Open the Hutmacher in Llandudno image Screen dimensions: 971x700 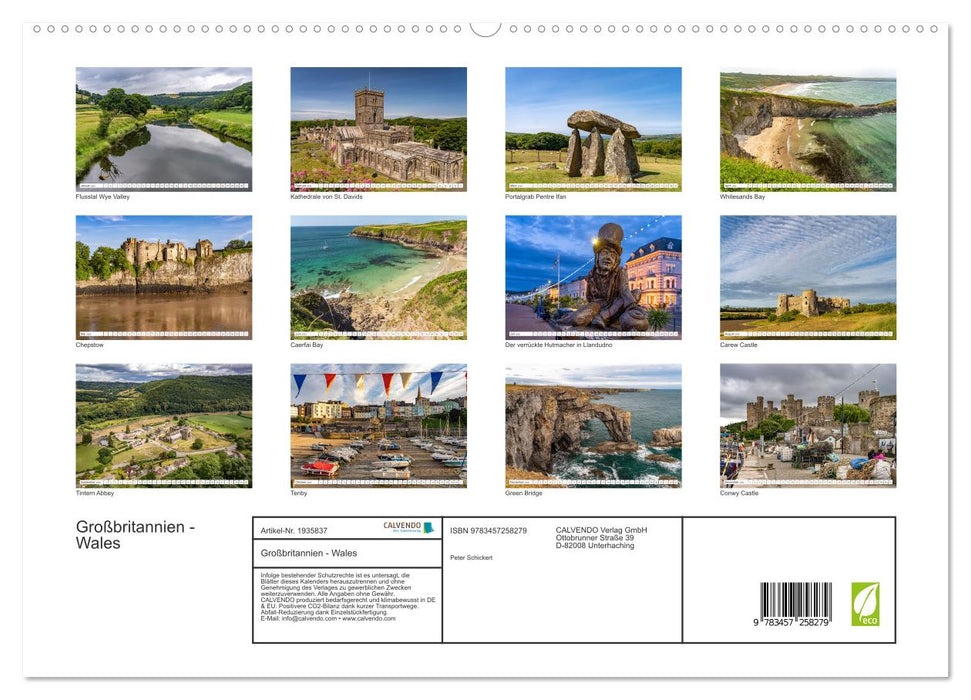(x=592, y=276)
